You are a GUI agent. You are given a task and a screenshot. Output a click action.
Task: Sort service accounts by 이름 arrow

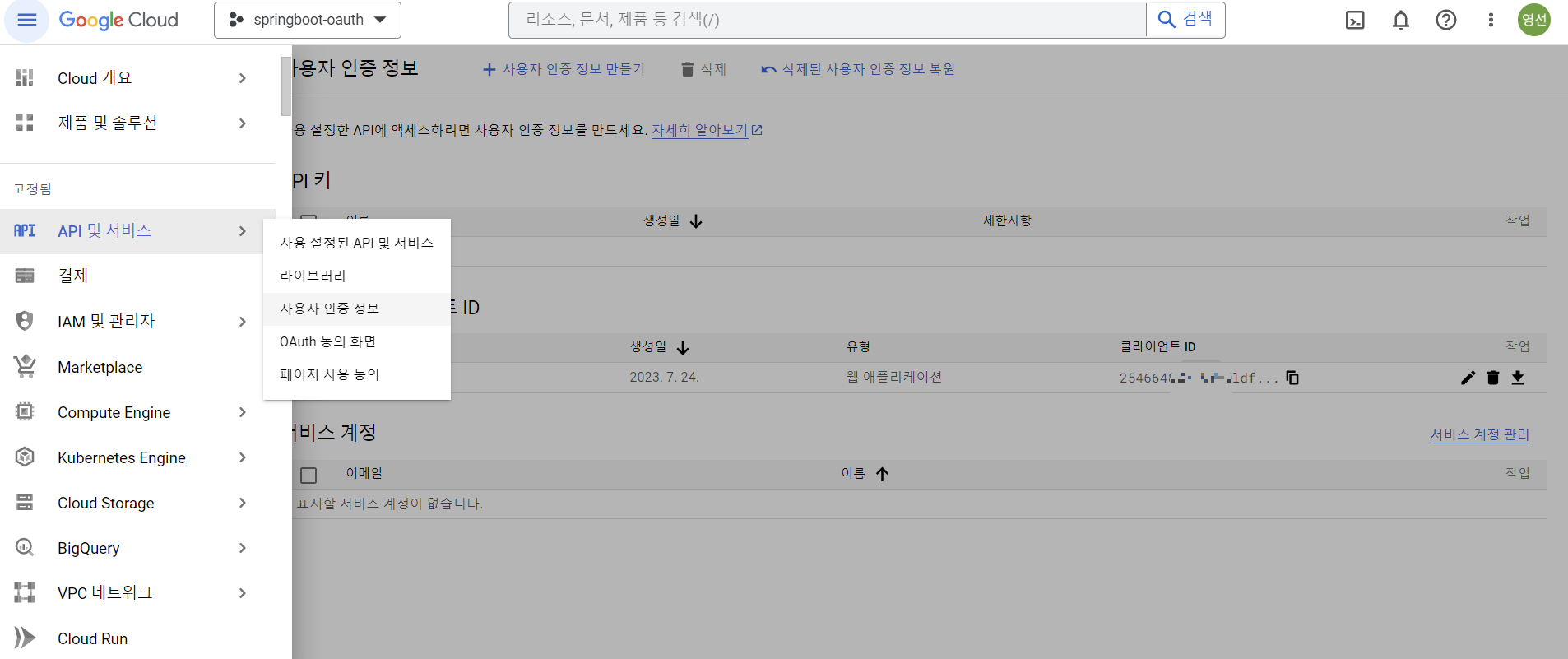(x=882, y=474)
